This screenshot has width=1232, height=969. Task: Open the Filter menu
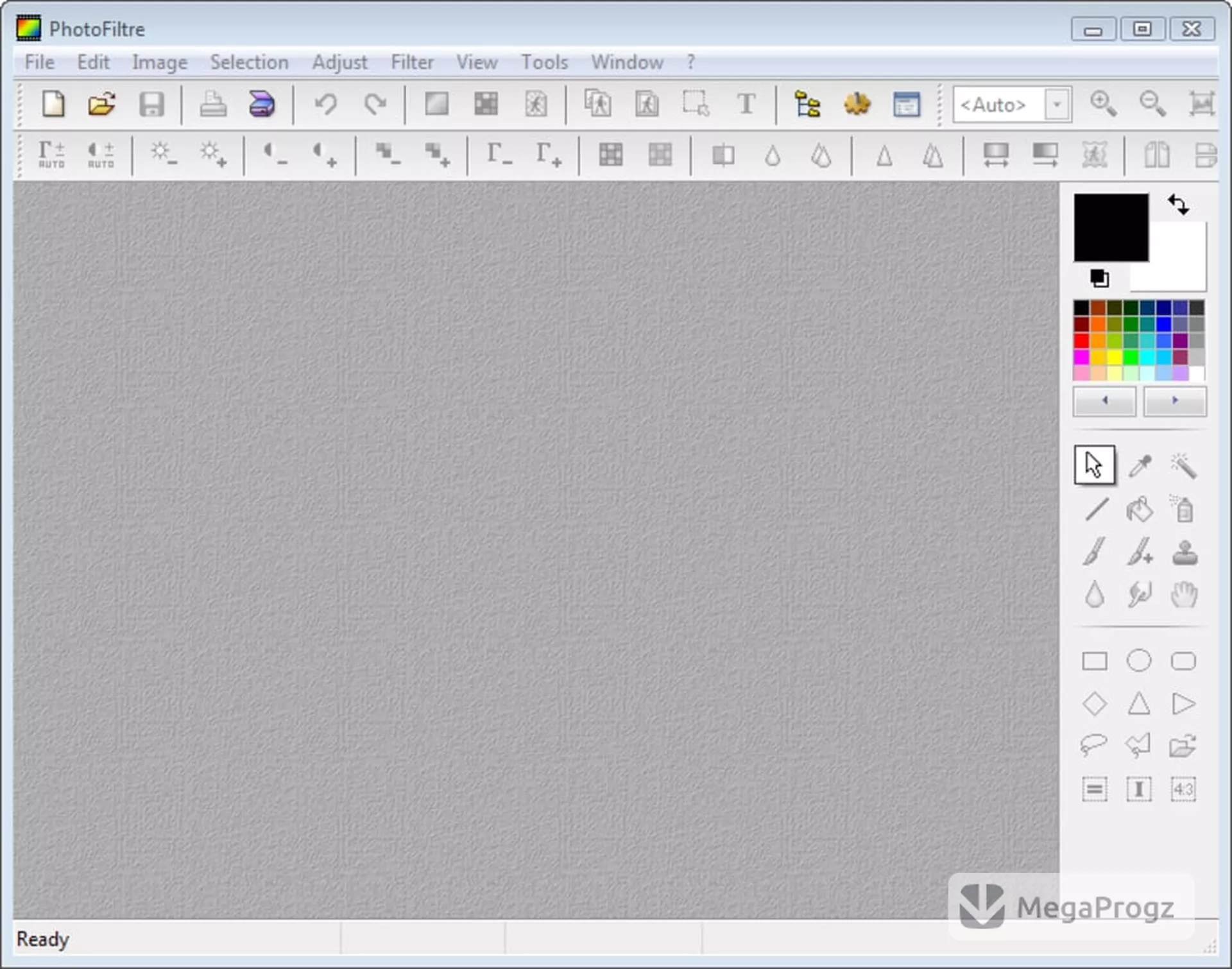coord(412,62)
